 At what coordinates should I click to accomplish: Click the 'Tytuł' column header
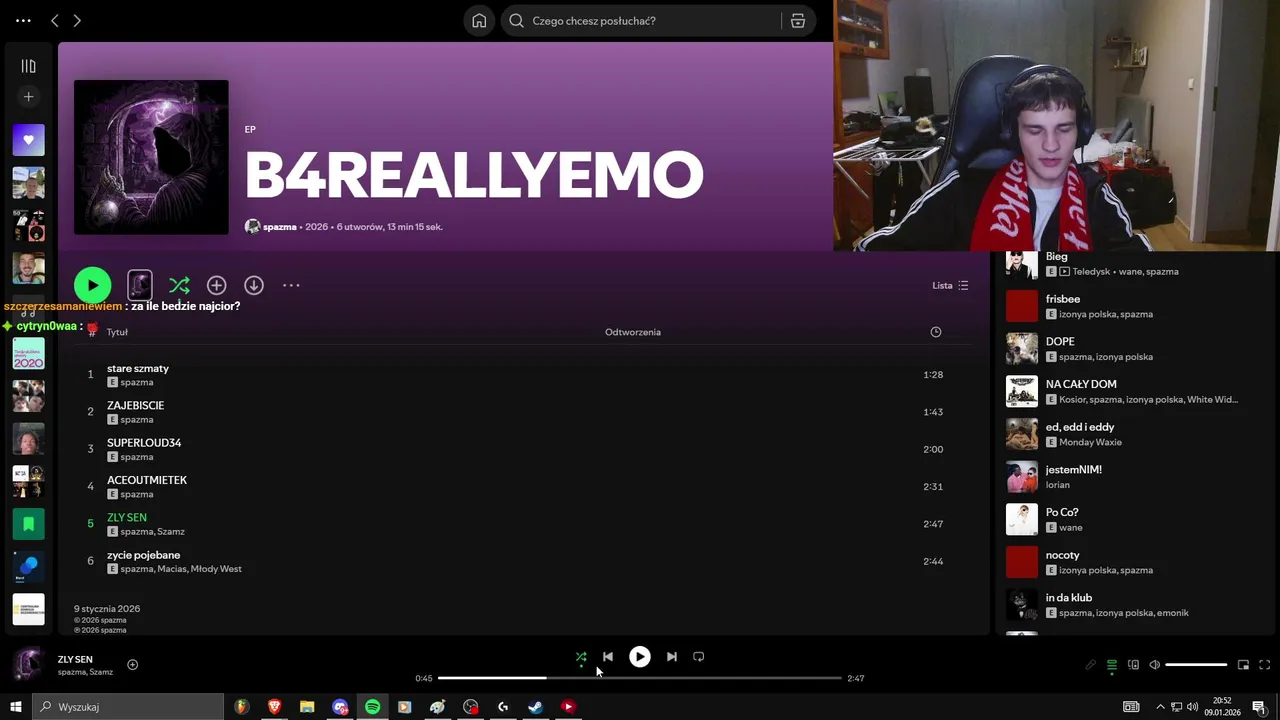point(117,332)
